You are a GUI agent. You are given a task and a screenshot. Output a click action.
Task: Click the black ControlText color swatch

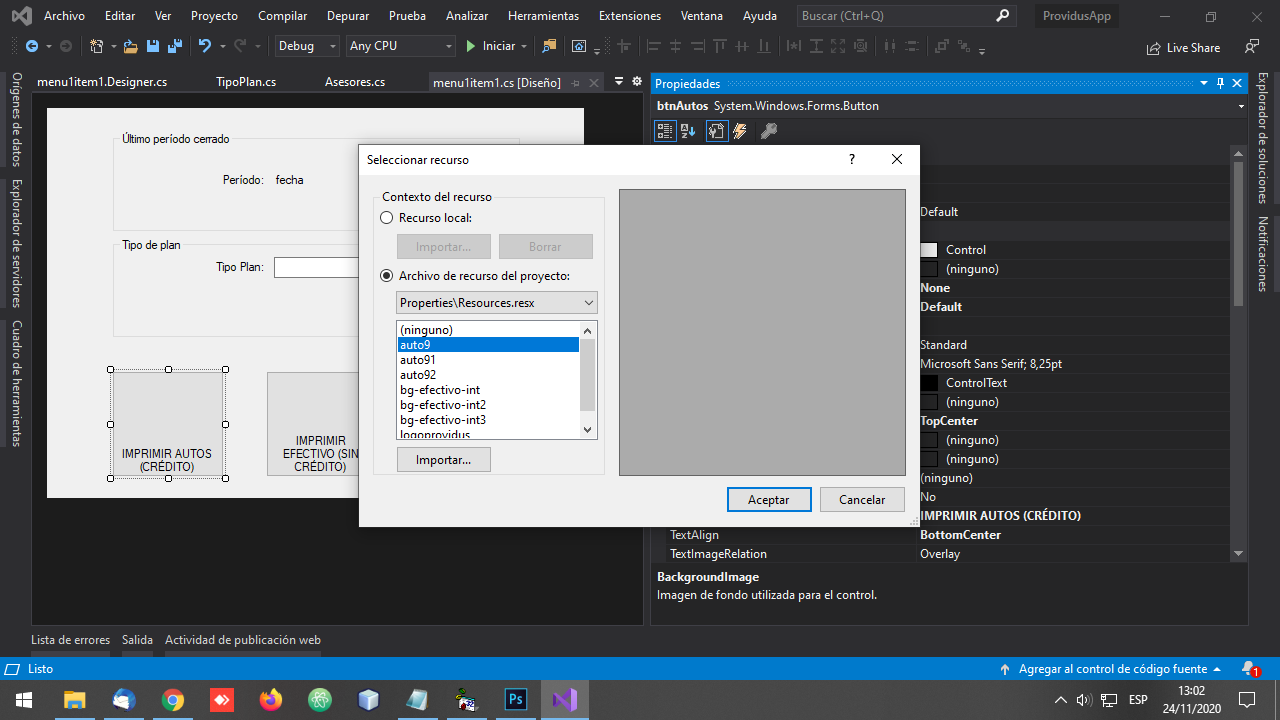929,383
